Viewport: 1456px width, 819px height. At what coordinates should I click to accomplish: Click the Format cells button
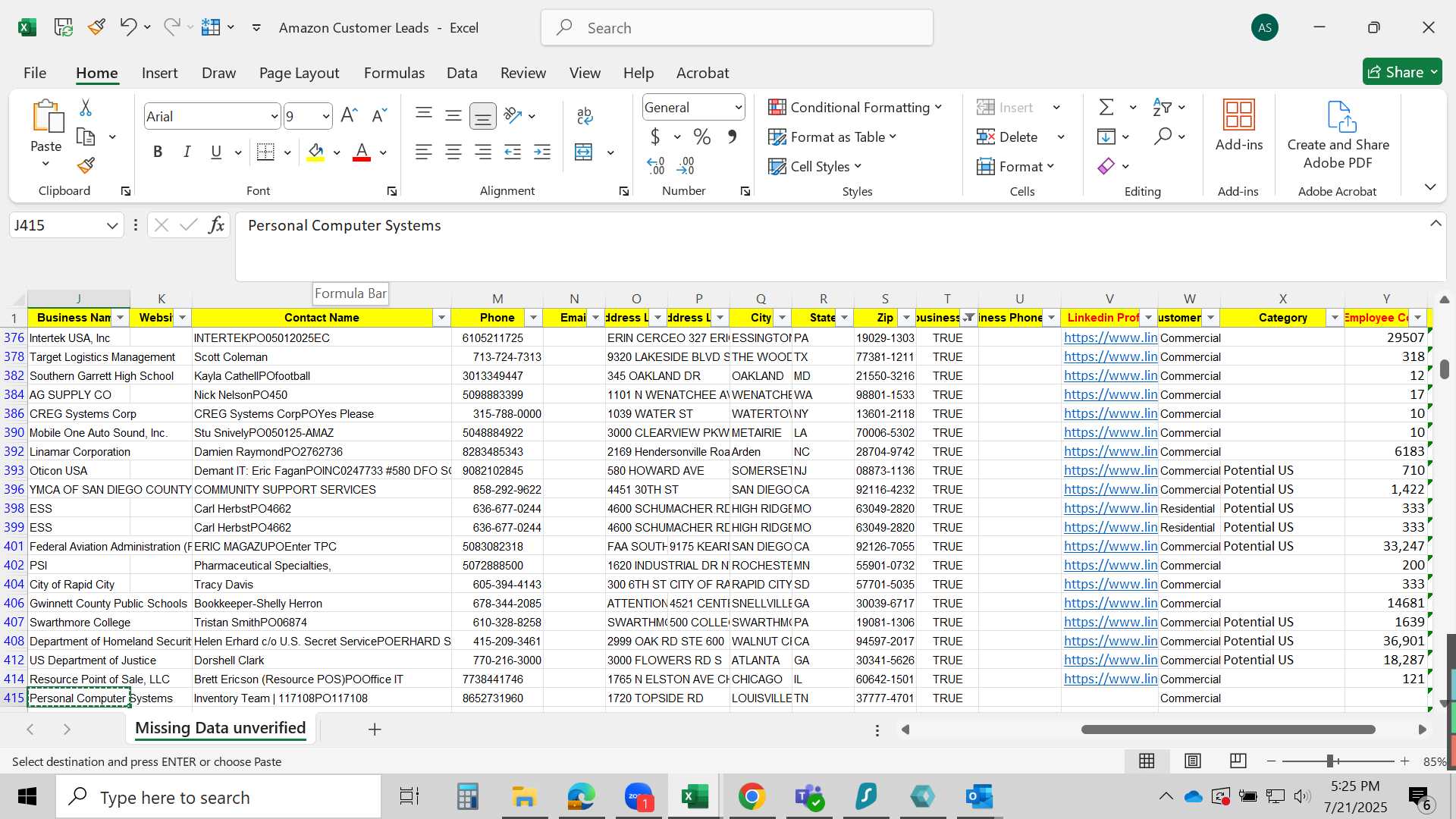[1015, 166]
